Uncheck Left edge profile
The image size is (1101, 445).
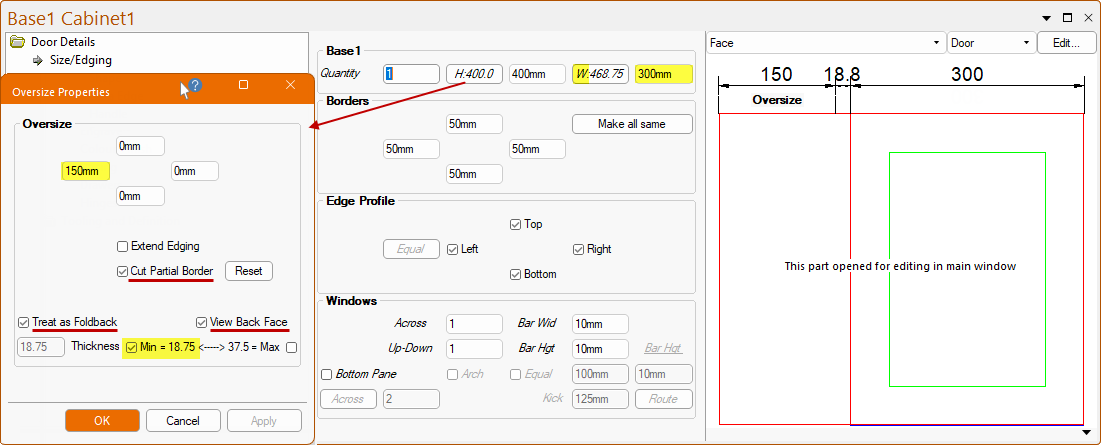(x=452, y=249)
